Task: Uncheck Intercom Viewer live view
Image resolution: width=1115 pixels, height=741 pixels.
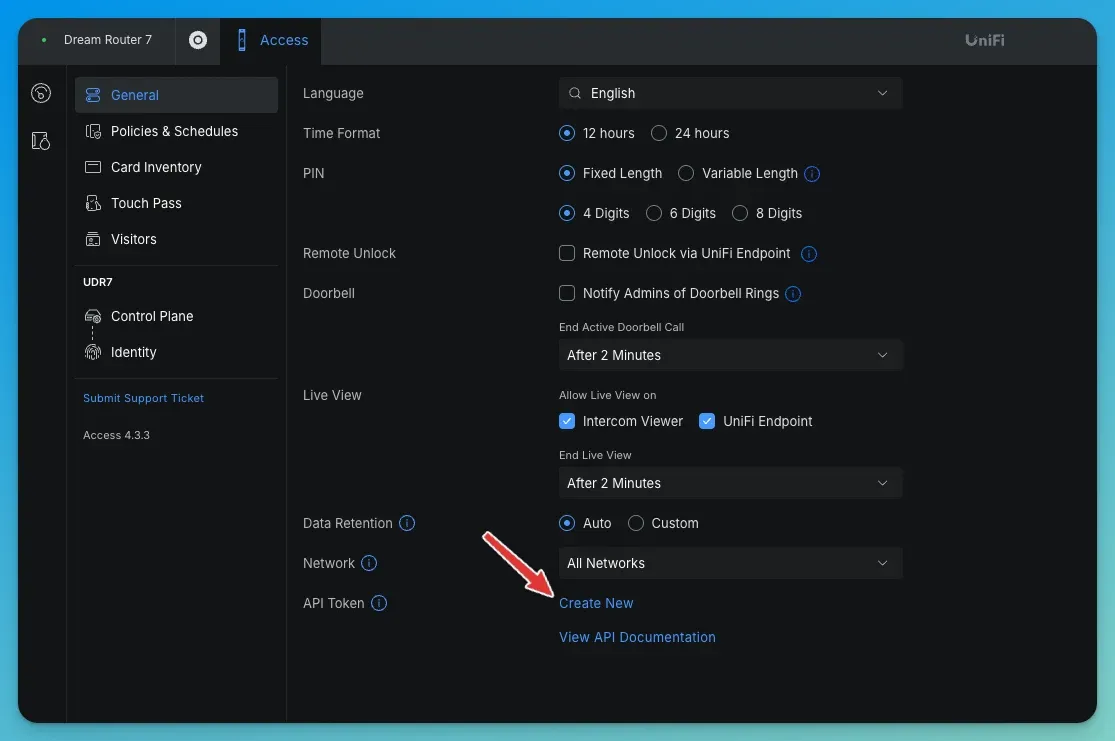Action: 567,421
